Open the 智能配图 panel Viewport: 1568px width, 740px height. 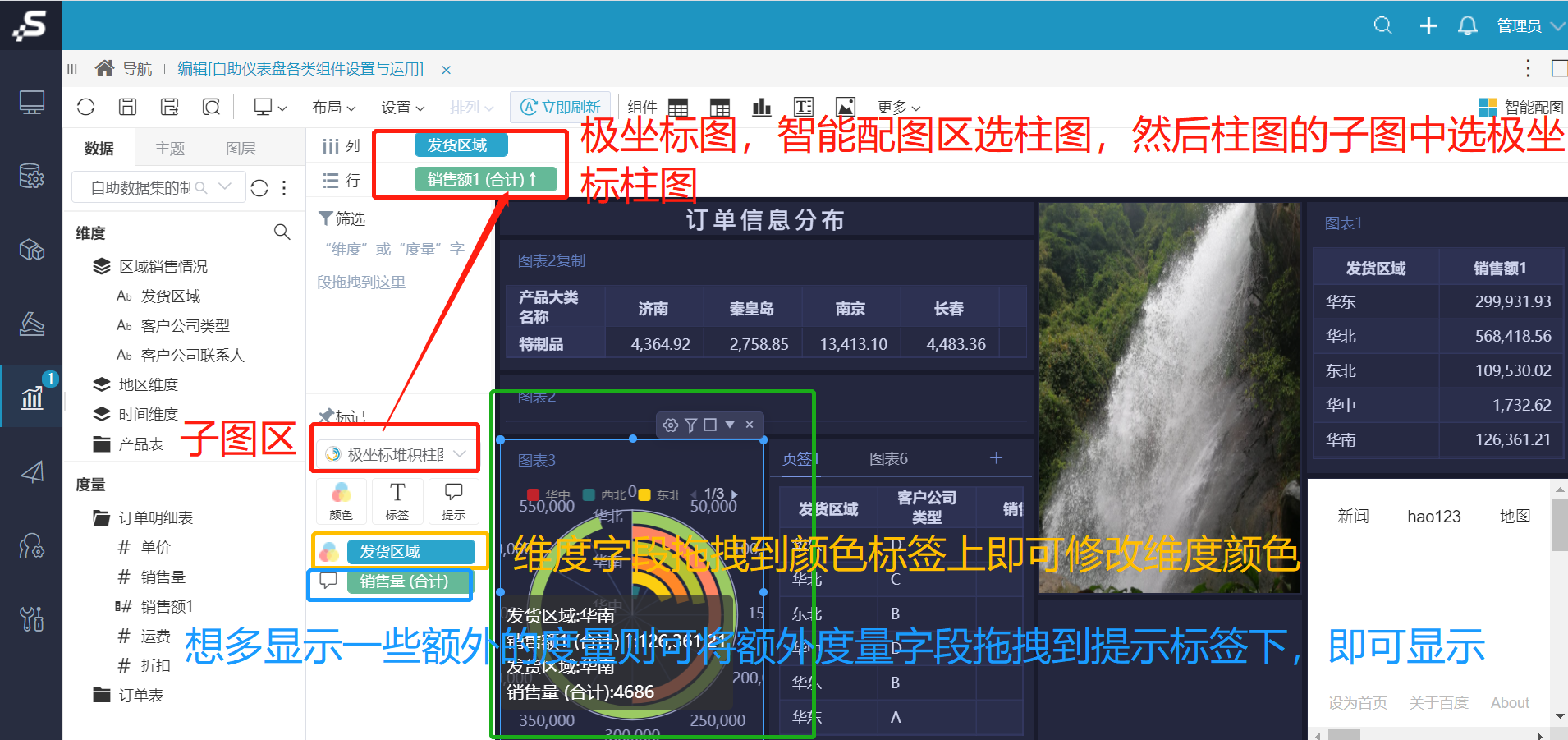tap(1520, 107)
